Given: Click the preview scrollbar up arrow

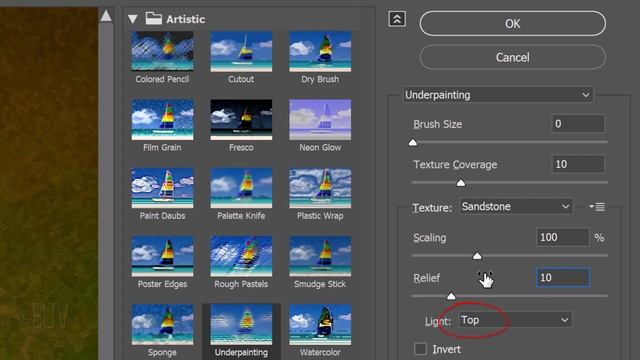Looking at the screenshot, I should [x=106, y=16].
